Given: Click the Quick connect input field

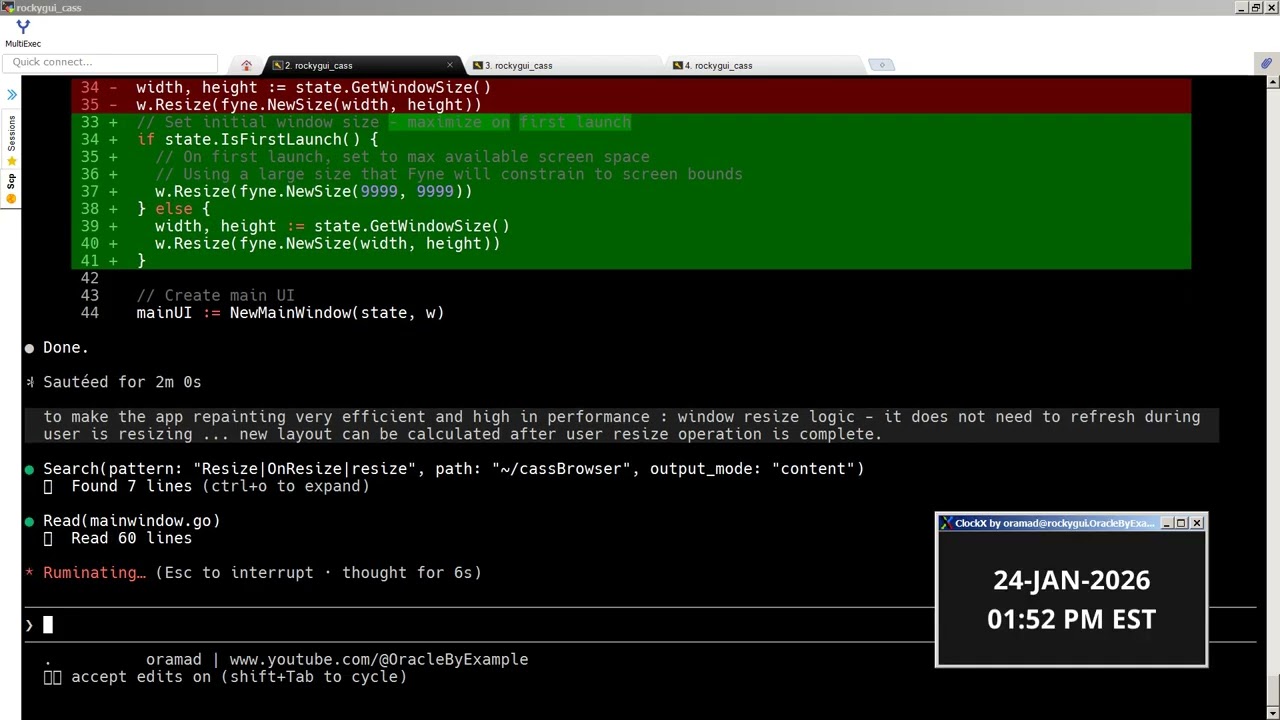Looking at the screenshot, I should tap(110, 62).
